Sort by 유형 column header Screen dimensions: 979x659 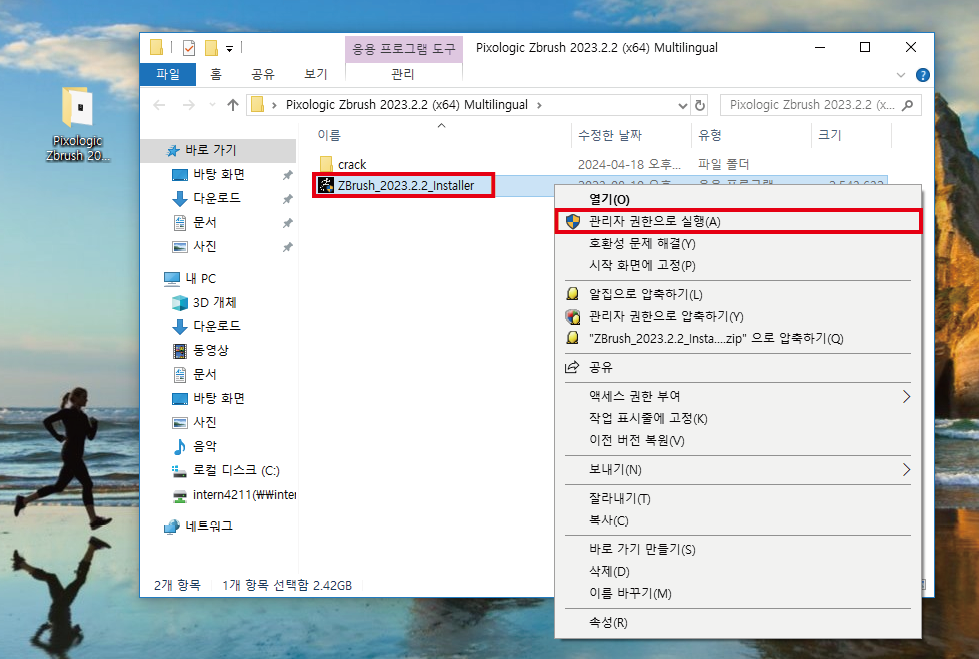pyautogui.click(x=710, y=135)
